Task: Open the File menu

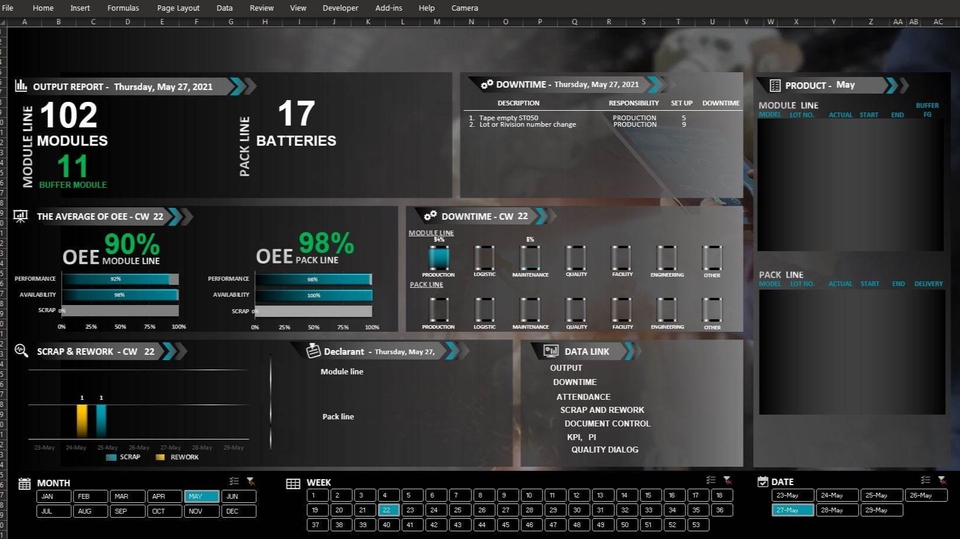Action: [8, 8]
